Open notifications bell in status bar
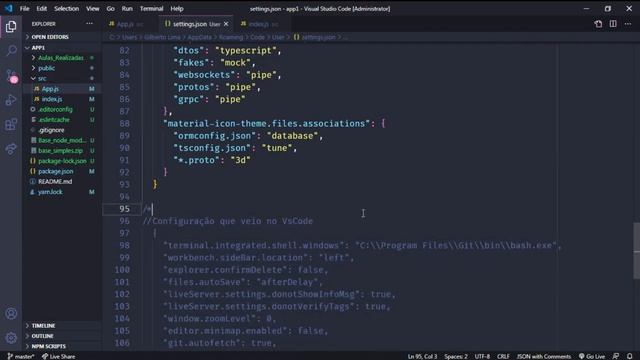 coord(630,356)
